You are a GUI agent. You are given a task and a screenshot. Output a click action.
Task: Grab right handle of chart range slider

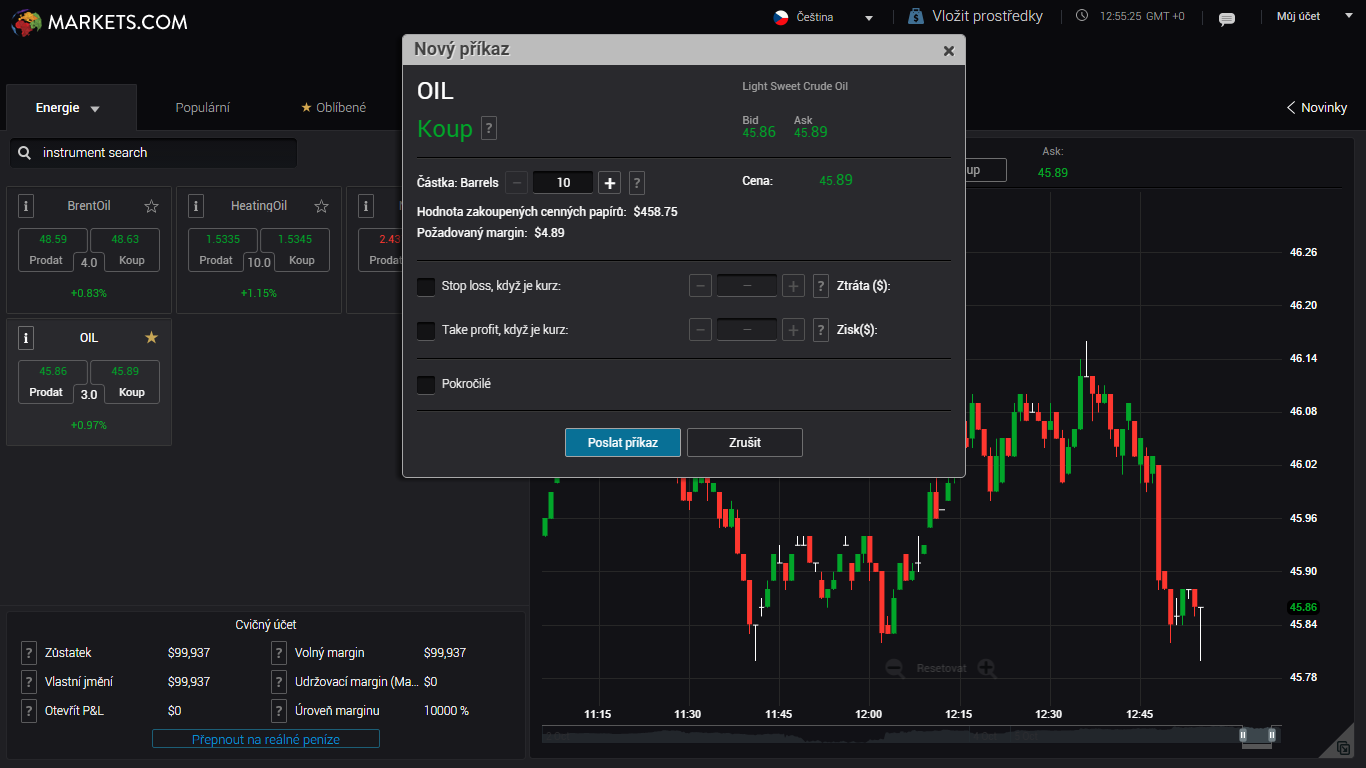point(1272,735)
